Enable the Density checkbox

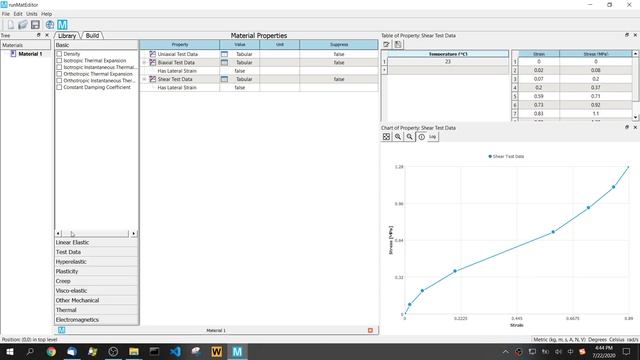59,54
